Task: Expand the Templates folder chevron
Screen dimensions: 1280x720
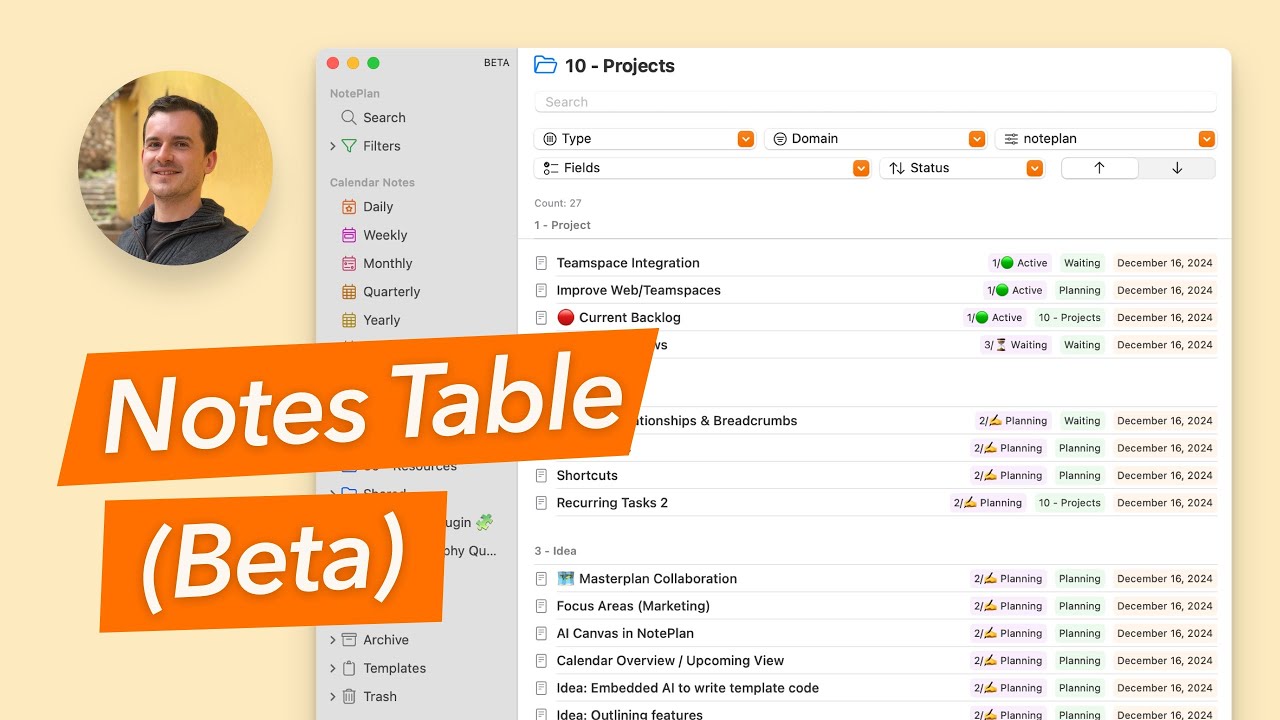Action: coord(333,668)
